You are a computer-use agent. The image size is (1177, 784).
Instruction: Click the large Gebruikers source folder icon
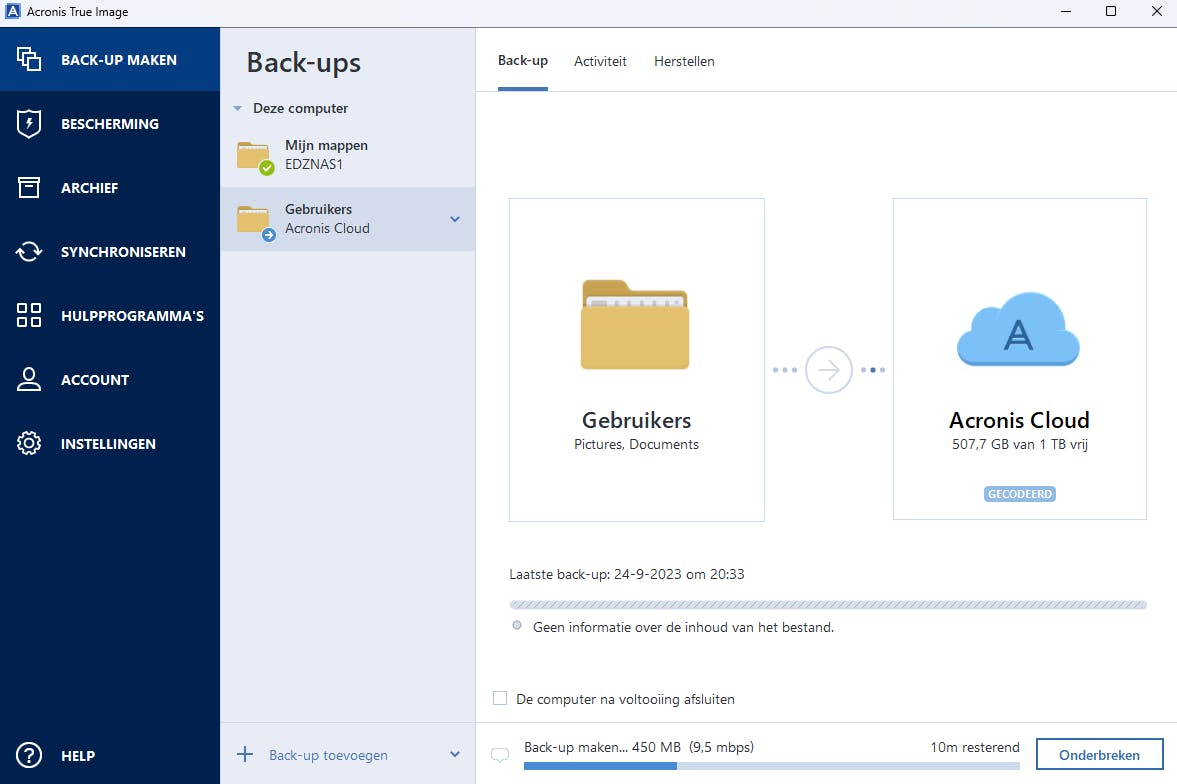coord(635,324)
